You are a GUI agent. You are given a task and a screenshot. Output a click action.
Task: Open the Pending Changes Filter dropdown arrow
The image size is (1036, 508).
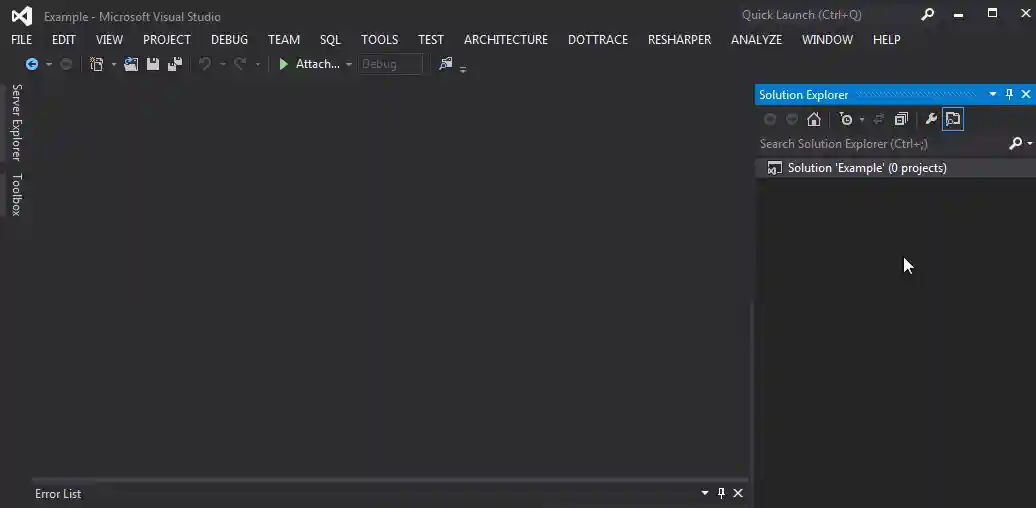tap(862, 120)
